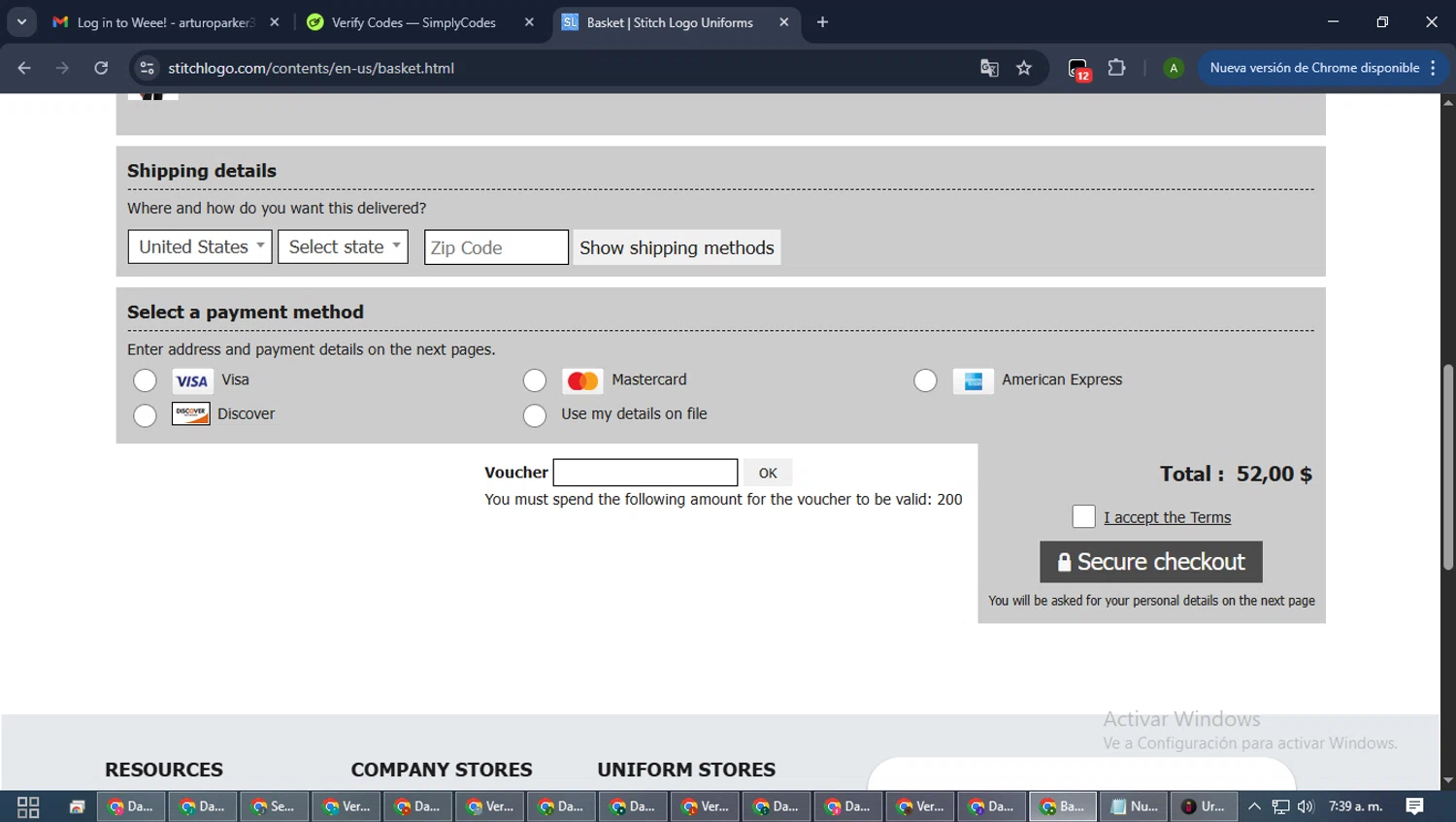Open the Extensions puzzle icon
Screen dimensions: 1456x822
tap(1117, 68)
